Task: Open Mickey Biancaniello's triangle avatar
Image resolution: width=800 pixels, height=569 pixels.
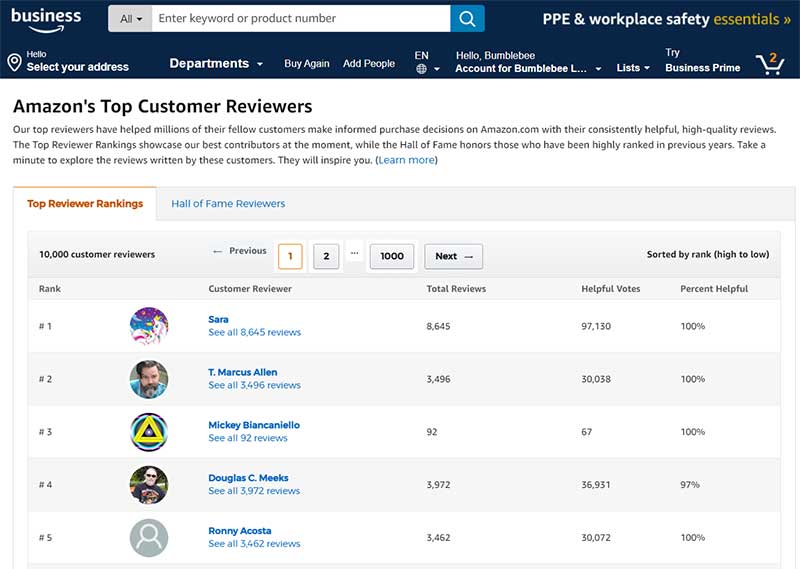Action: (149, 432)
